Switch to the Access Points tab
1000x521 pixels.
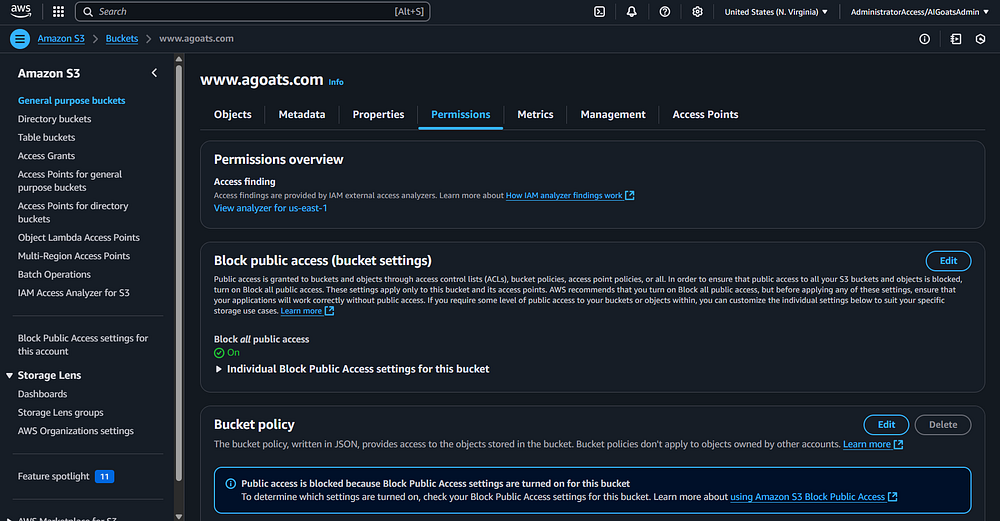[x=705, y=115]
